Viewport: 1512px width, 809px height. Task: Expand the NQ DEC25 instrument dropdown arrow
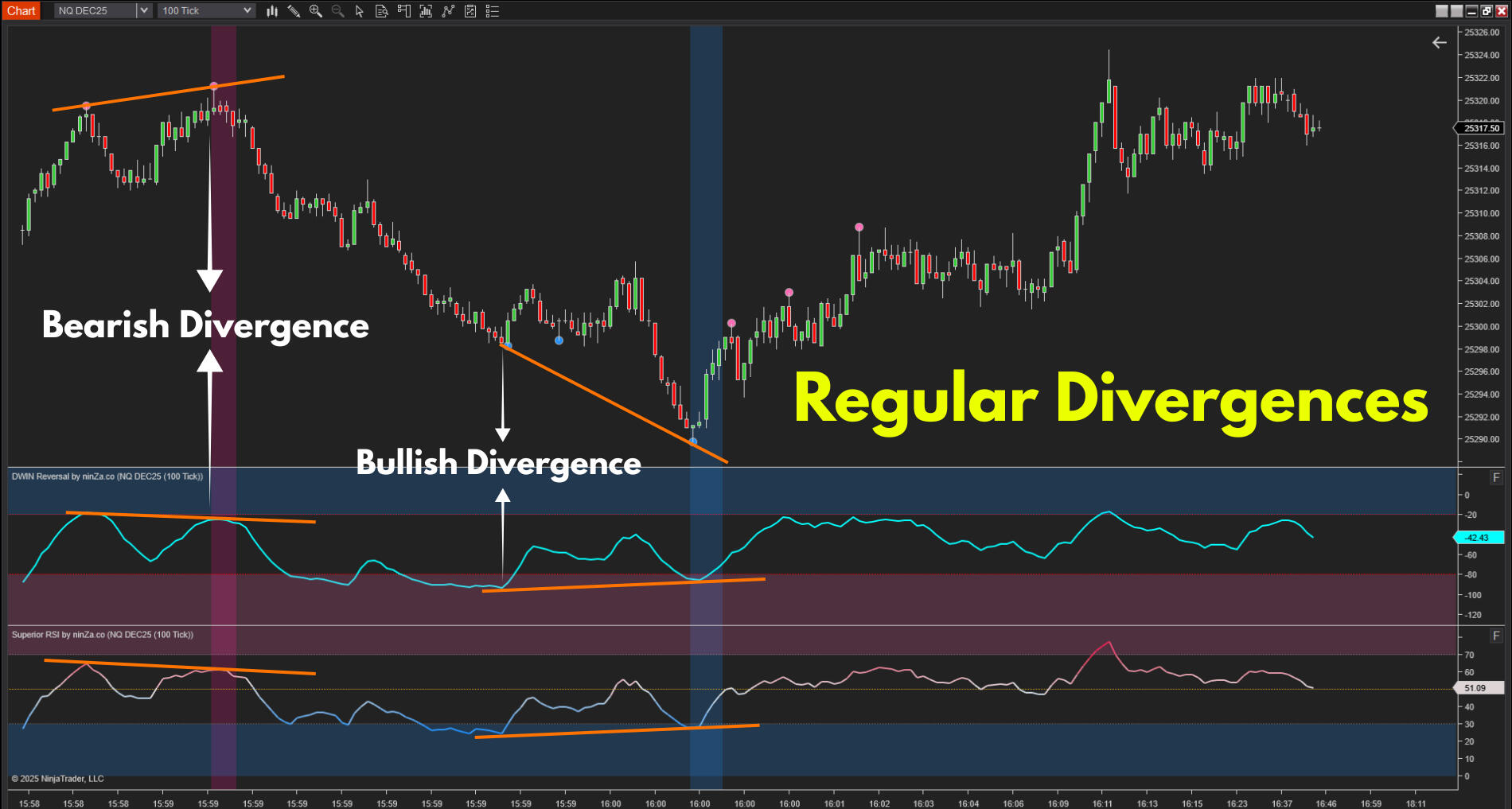pyautogui.click(x=144, y=10)
